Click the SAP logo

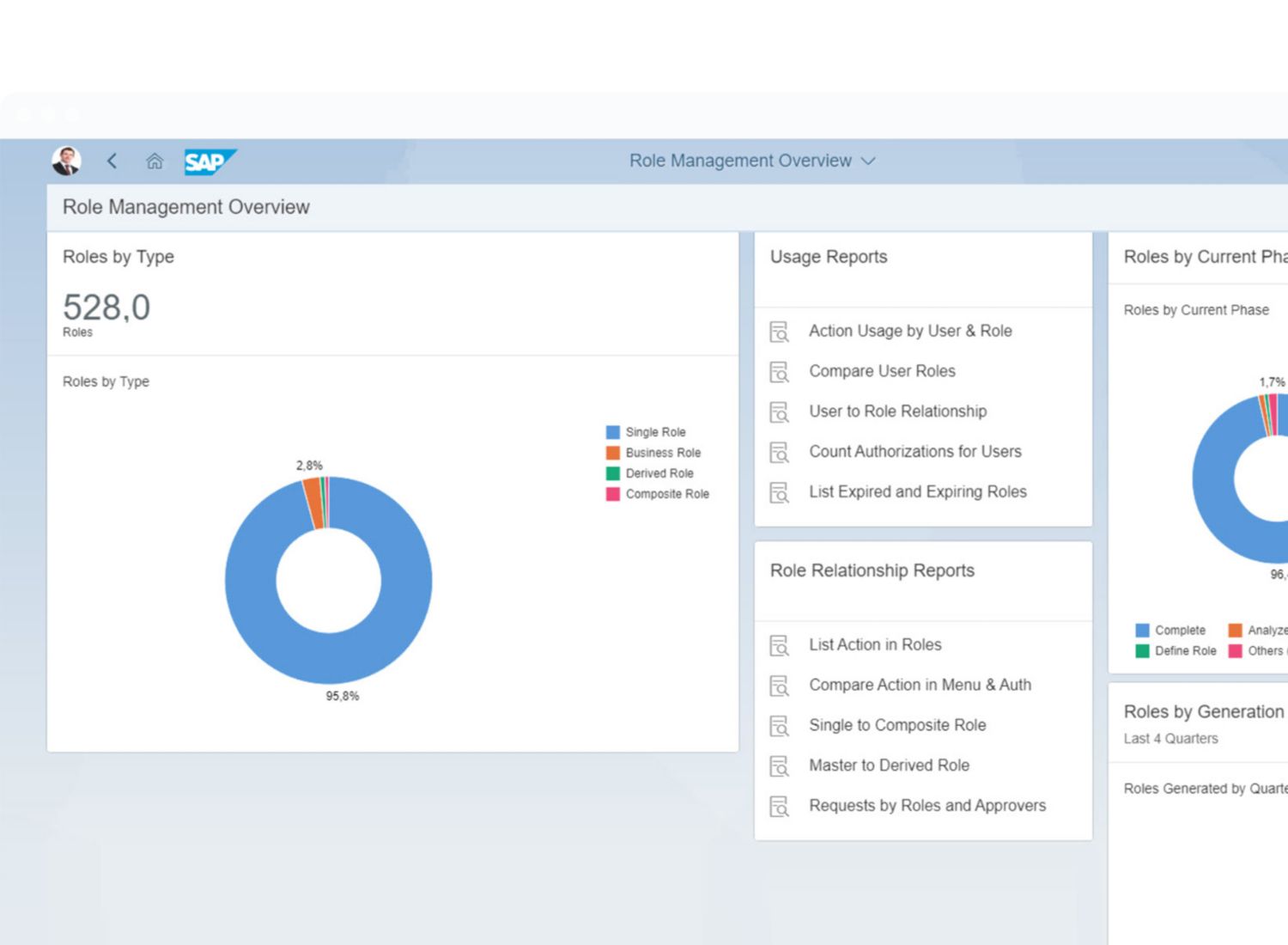(209, 162)
